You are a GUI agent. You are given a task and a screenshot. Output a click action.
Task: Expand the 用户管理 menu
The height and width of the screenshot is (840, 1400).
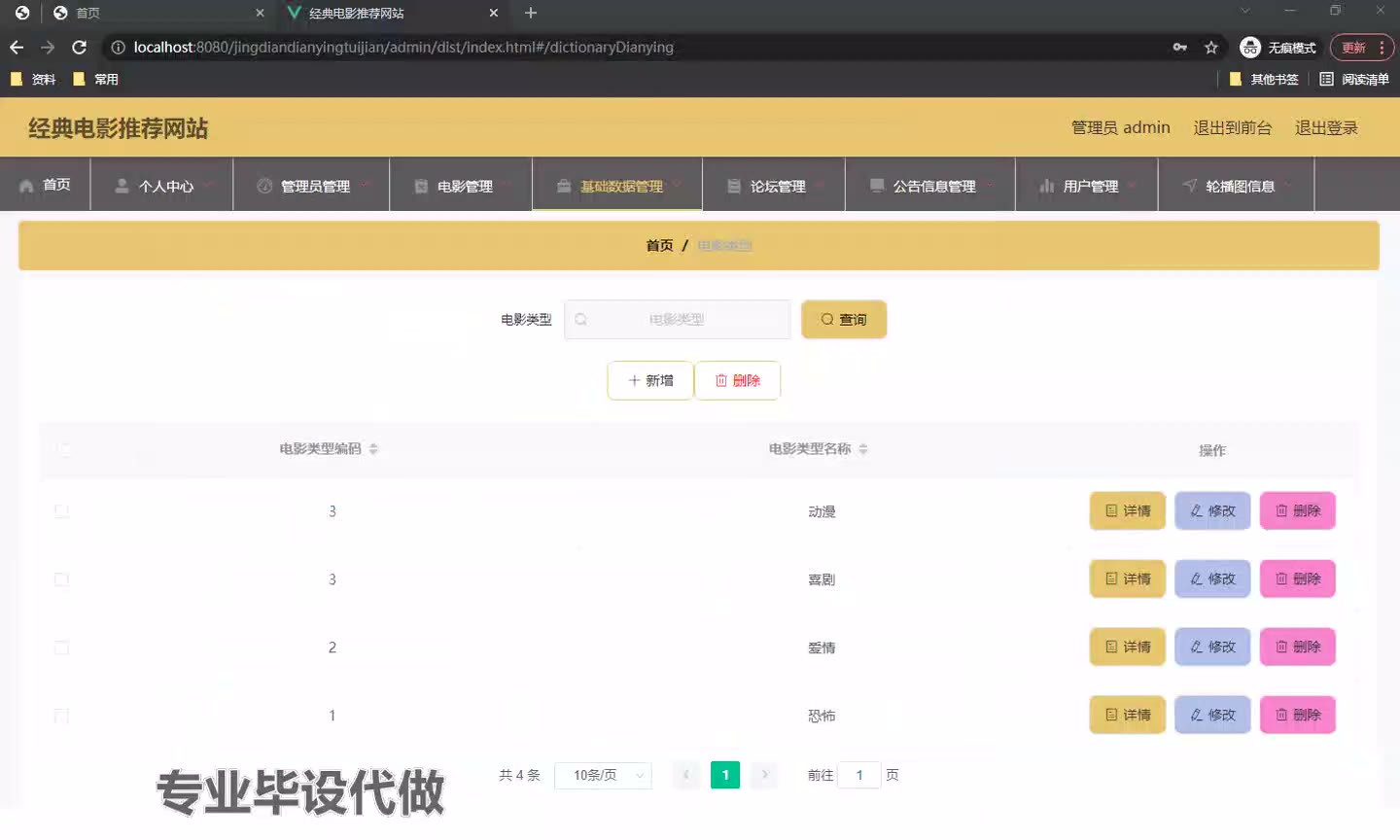click(1087, 185)
